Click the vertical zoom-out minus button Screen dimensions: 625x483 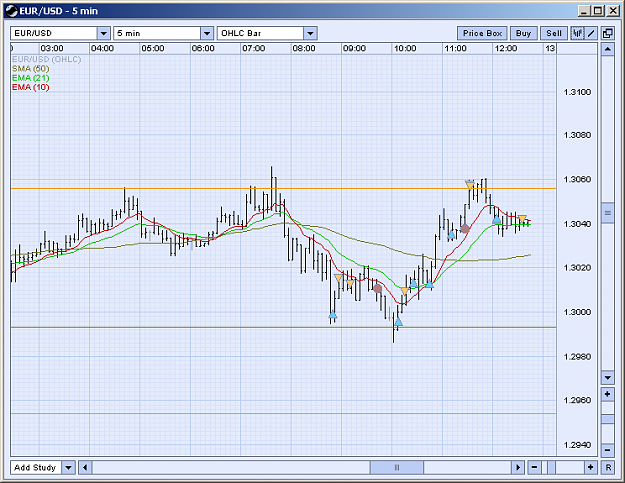607,450
